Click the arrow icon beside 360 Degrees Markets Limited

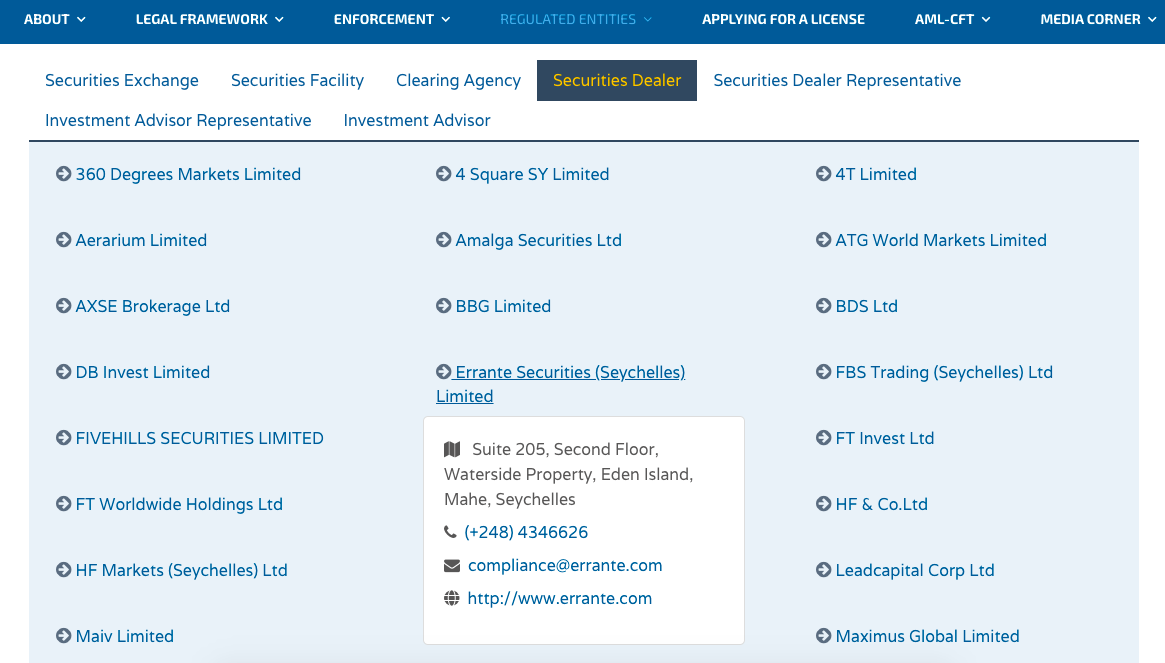click(x=62, y=174)
